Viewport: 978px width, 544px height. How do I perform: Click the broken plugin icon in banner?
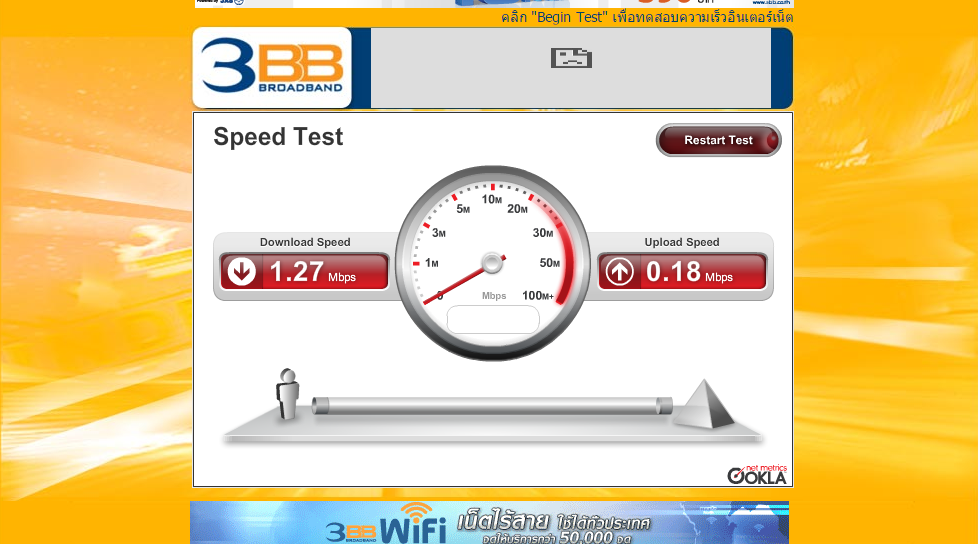pos(571,58)
